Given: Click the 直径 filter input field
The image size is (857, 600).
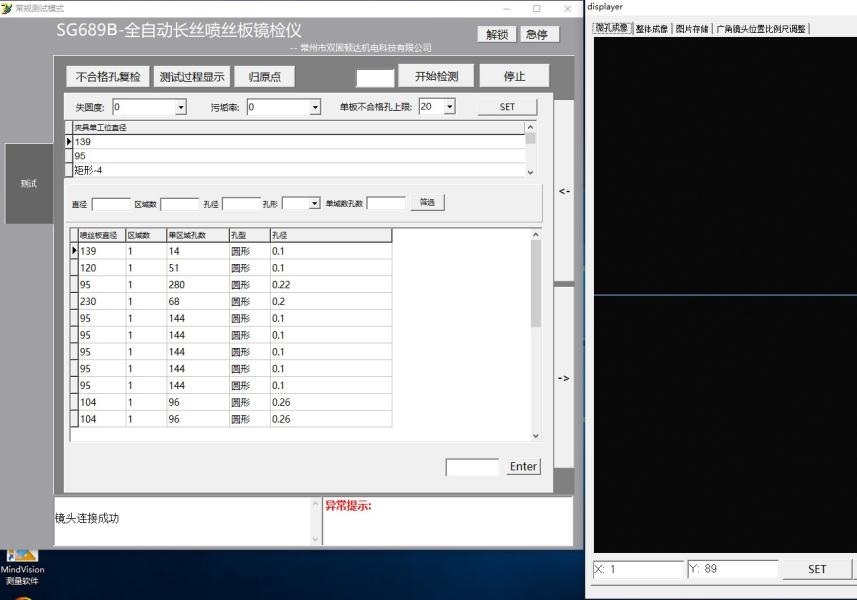Looking at the screenshot, I should tap(111, 204).
